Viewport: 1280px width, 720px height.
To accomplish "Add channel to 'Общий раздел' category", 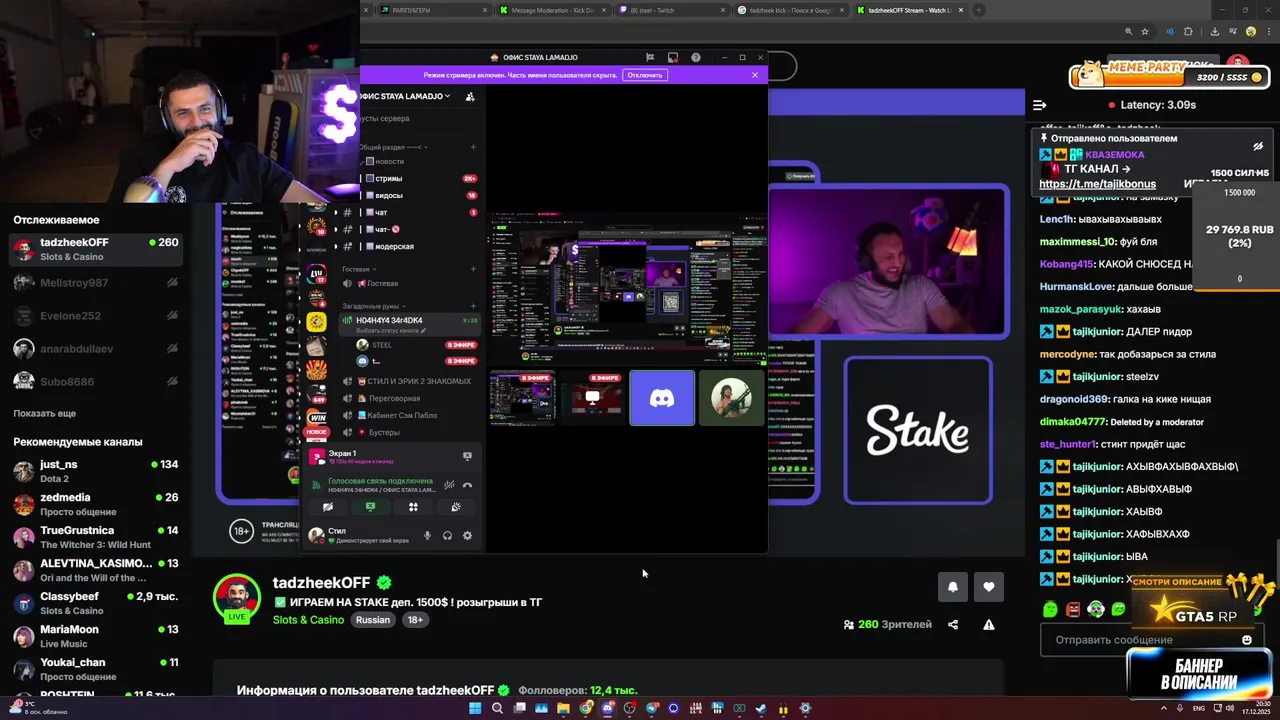I will [x=473, y=147].
